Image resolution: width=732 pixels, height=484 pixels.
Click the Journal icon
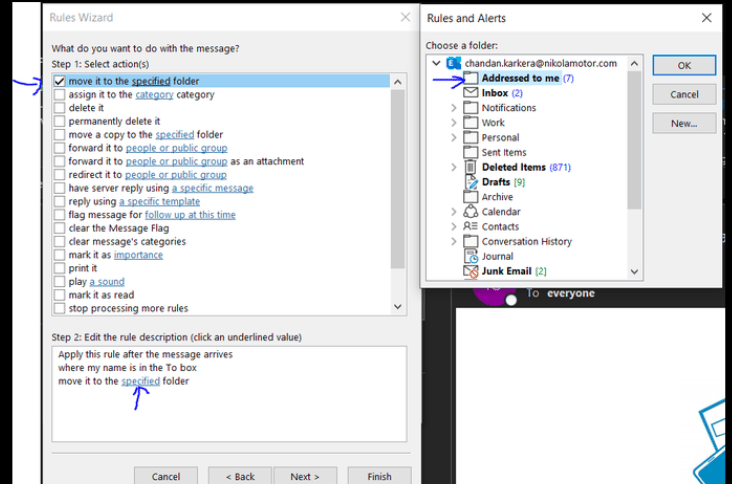tap(471, 256)
